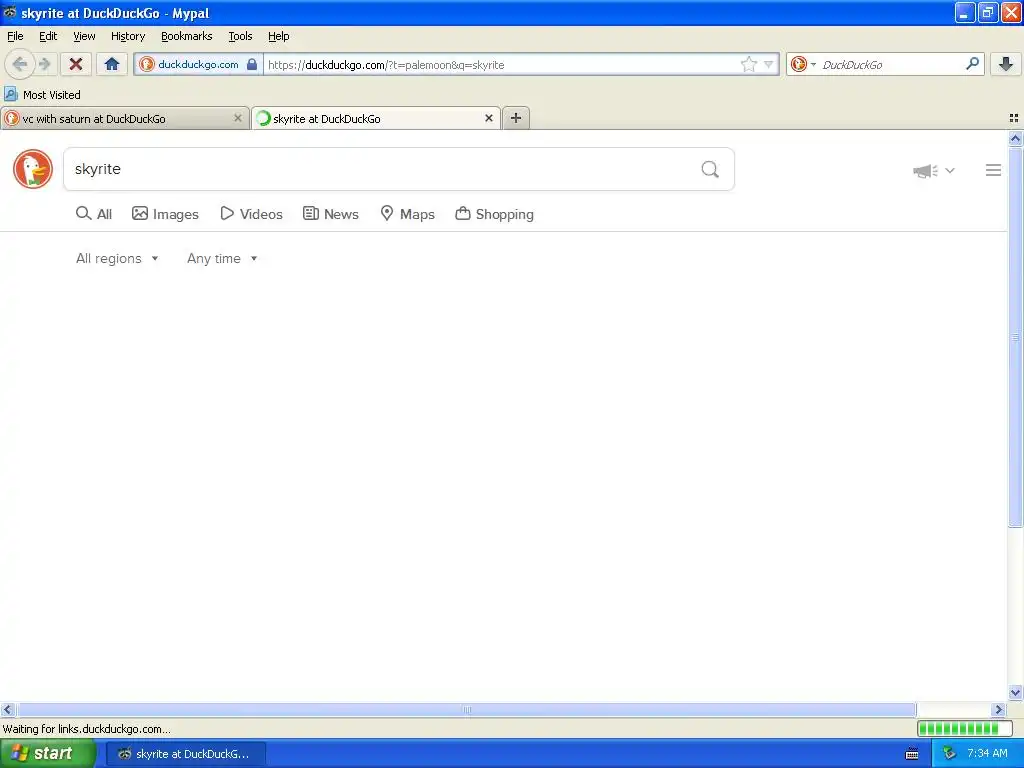Go back with the back arrow button
Viewport: 1024px width, 768px height.
20,64
